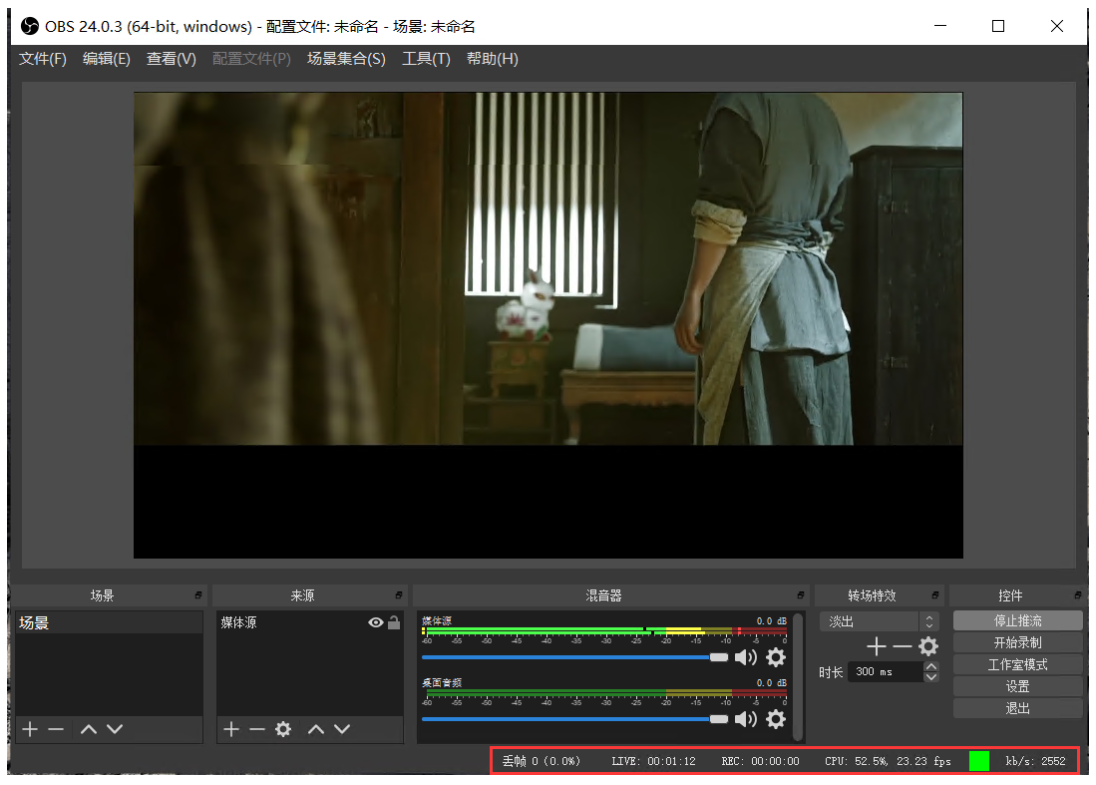1096x785 pixels.
Task: Remove the selected scene with minus icon
Action: point(56,729)
